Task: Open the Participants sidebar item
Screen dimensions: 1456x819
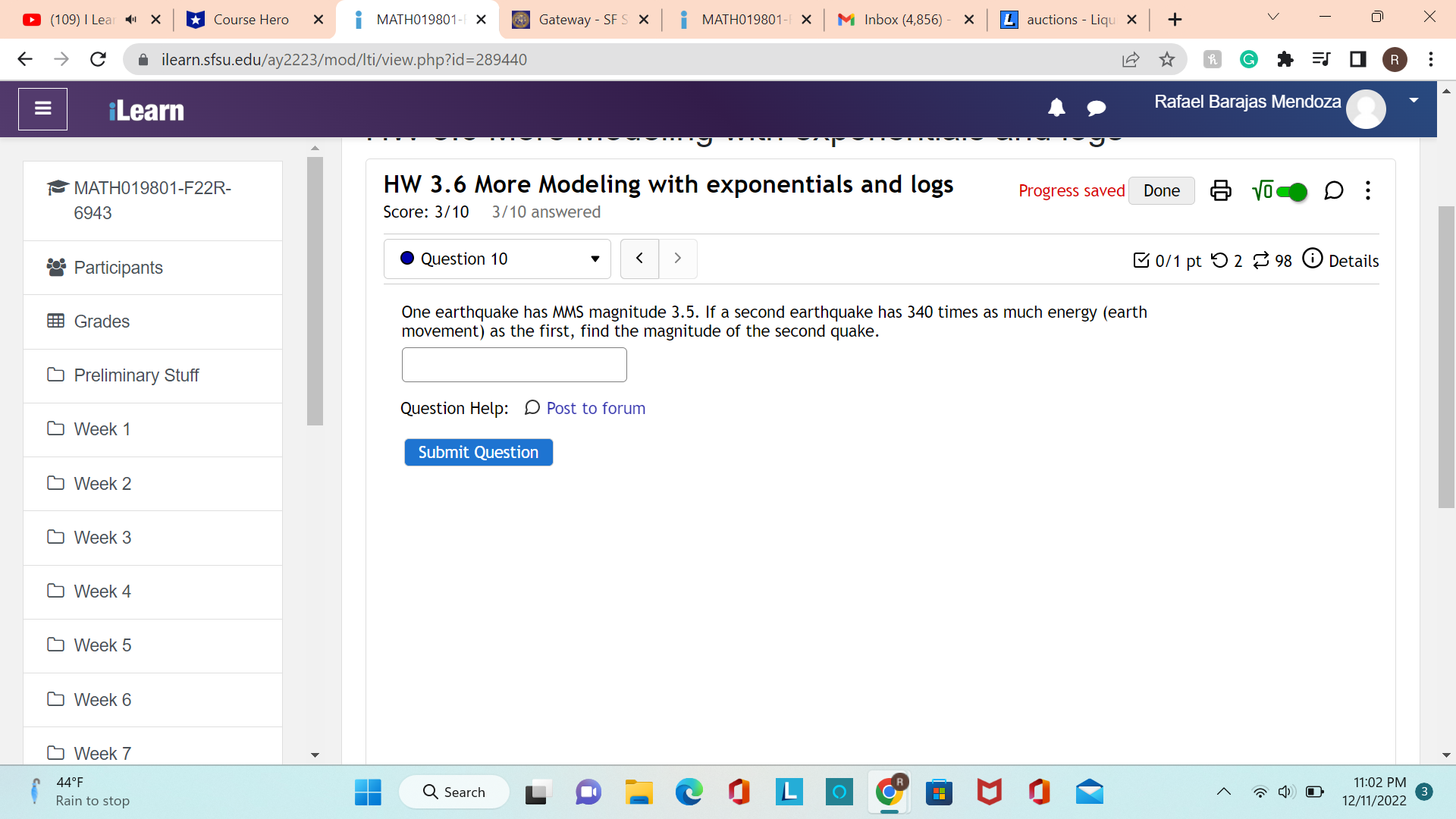Action: coord(118,268)
